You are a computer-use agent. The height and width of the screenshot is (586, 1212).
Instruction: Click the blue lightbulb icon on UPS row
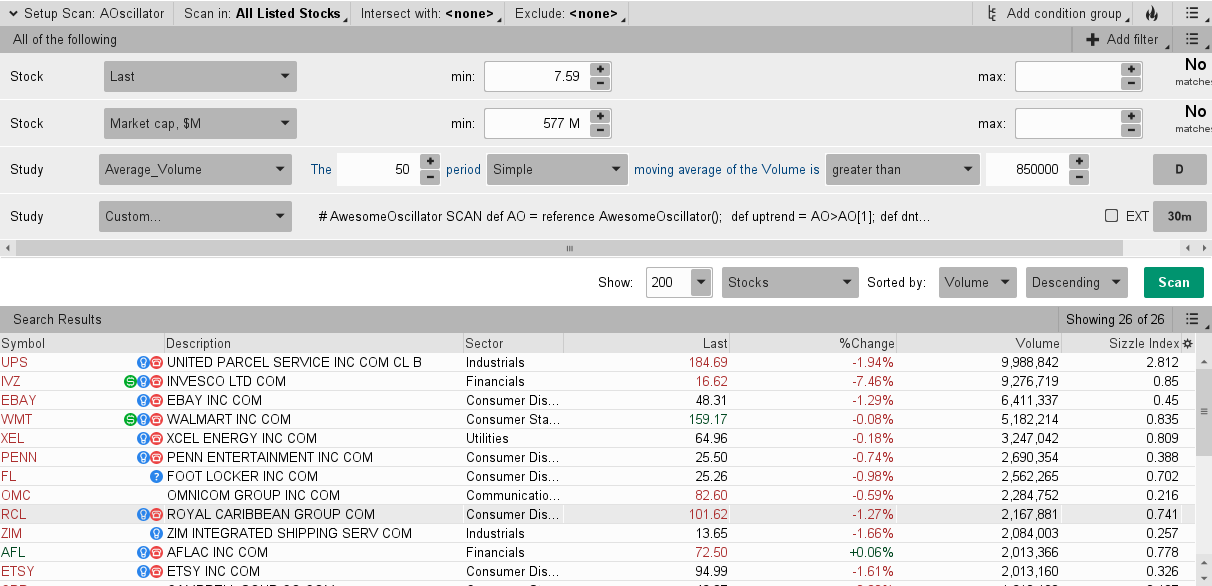pyautogui.click(x=143, y=362)
